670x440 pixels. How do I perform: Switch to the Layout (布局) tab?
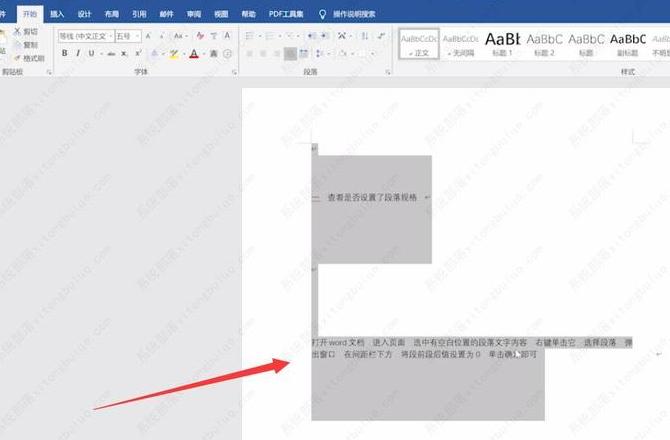112,14
